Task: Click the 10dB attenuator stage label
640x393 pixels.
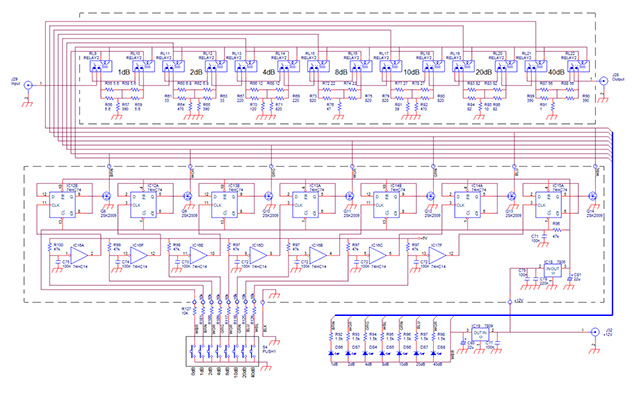Action: click(x=411, y=72)
